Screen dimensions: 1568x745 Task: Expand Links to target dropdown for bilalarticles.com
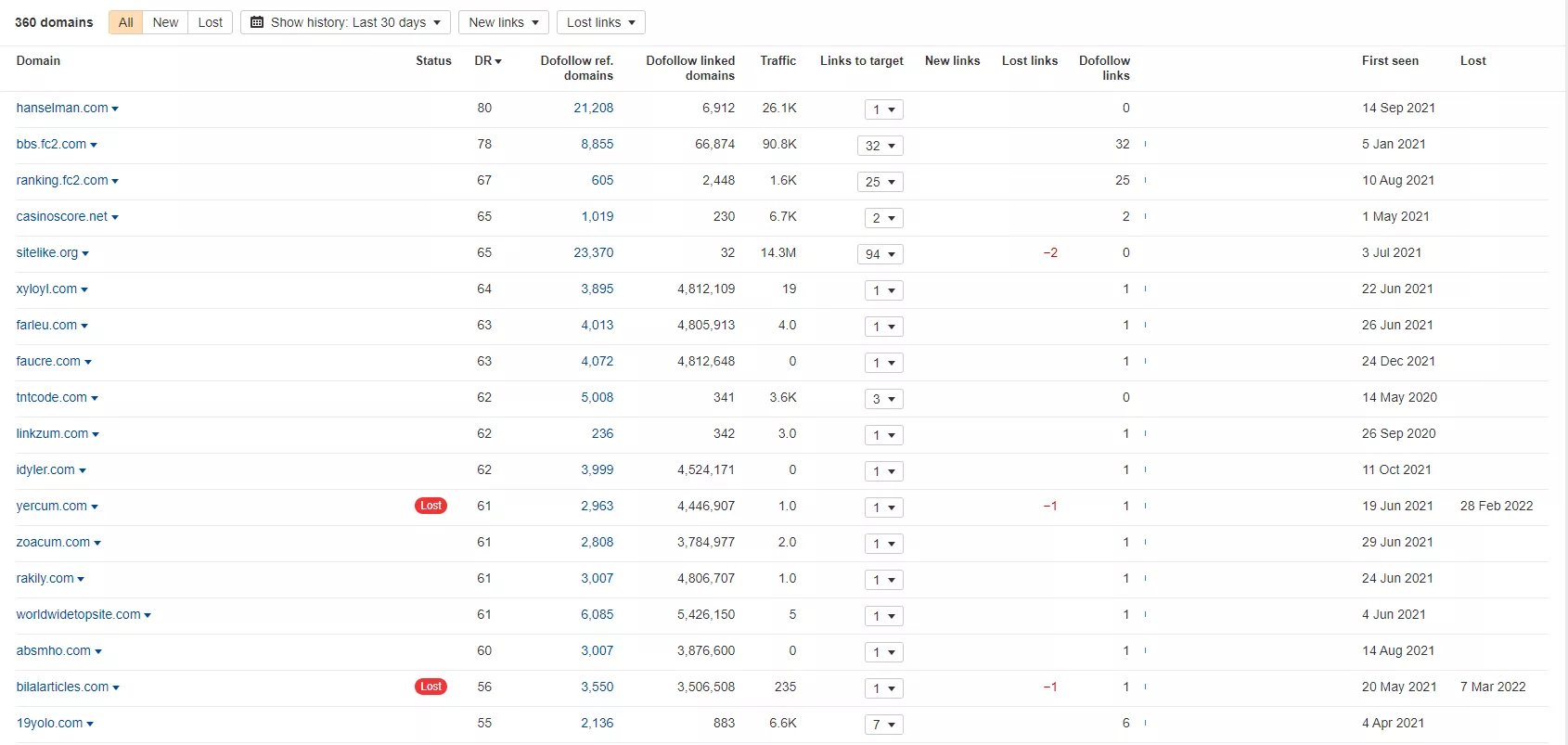click(884, 688)
